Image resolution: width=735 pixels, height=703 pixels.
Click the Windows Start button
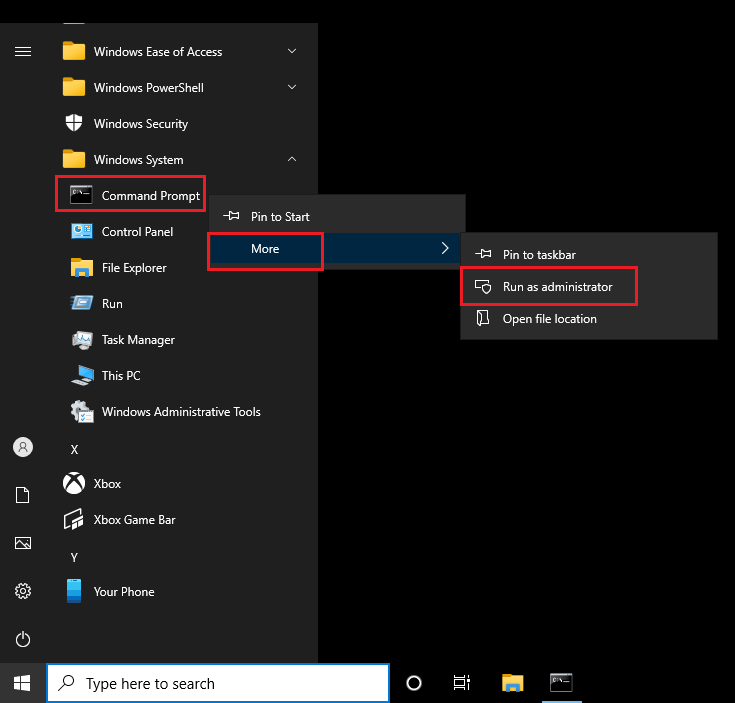point(22,683)
